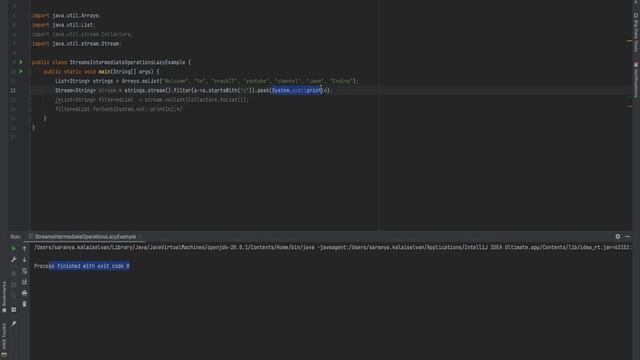Collapse the block comment fold marker
This screenshot has width=640, height=360.
pos(29,100)
